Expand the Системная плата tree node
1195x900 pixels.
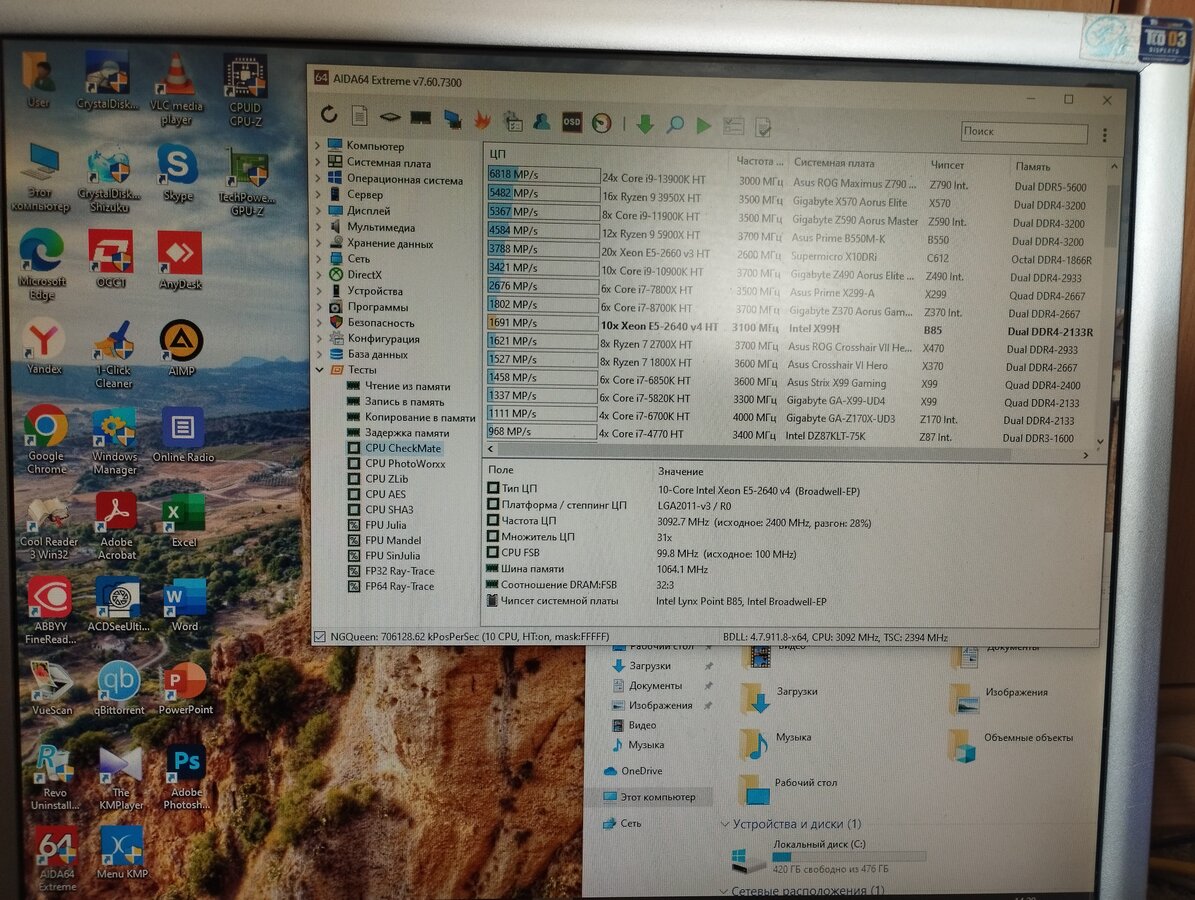pyautogui.click(x=319, y=160)
